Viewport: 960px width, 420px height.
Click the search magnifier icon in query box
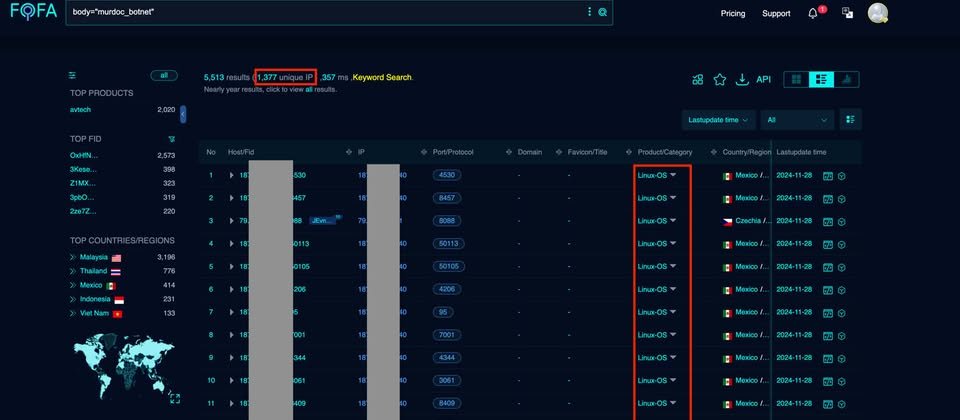click(602, 12)
